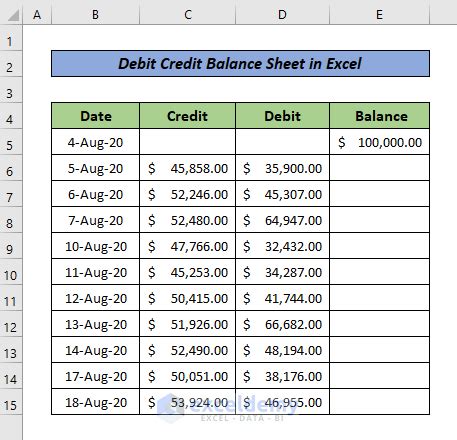Select row 10 header
Viewport: 457px width, 440px height.
pyautogui.click(x=11, y=275)
